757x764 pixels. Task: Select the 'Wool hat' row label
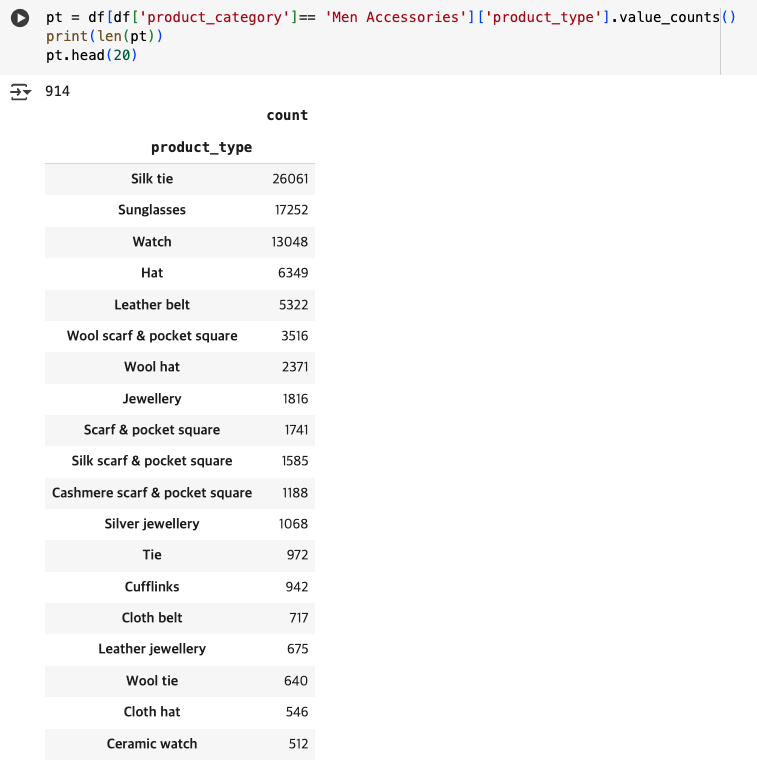(x=152, y=367)
